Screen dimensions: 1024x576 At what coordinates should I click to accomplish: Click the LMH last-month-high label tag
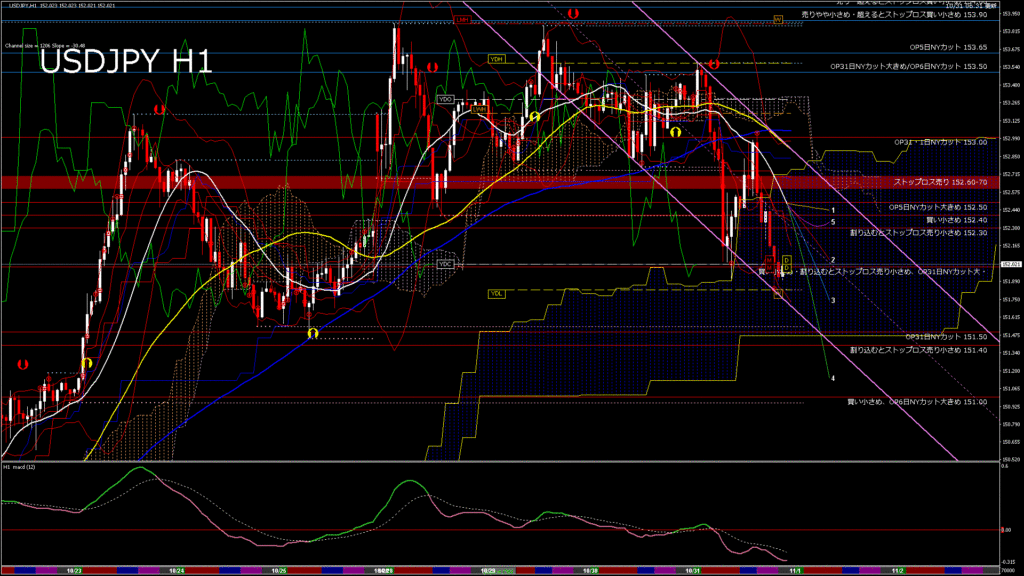pyautogui.click(x=462, y=19)
